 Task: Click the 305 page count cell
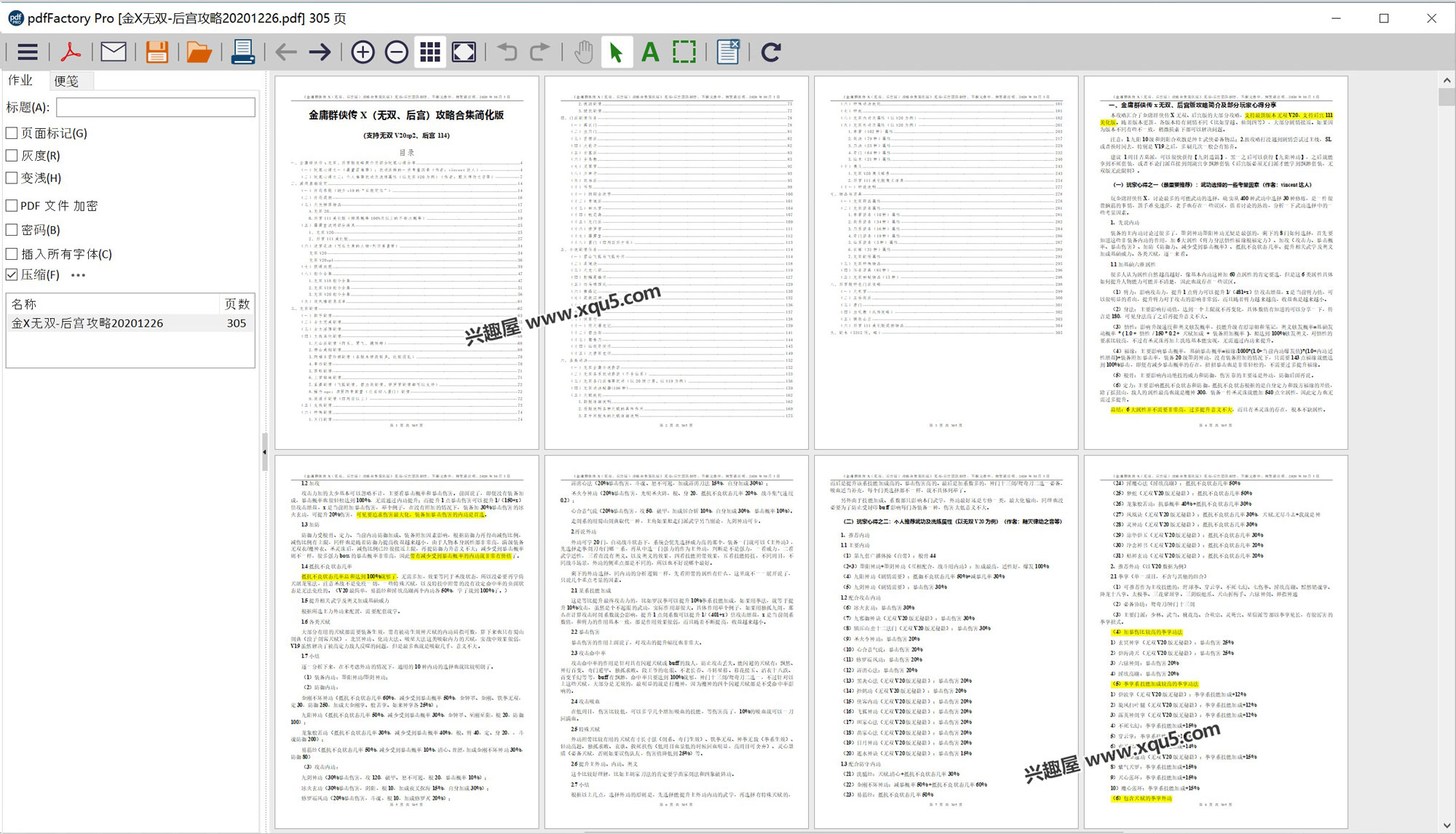[x=237, y=323]
